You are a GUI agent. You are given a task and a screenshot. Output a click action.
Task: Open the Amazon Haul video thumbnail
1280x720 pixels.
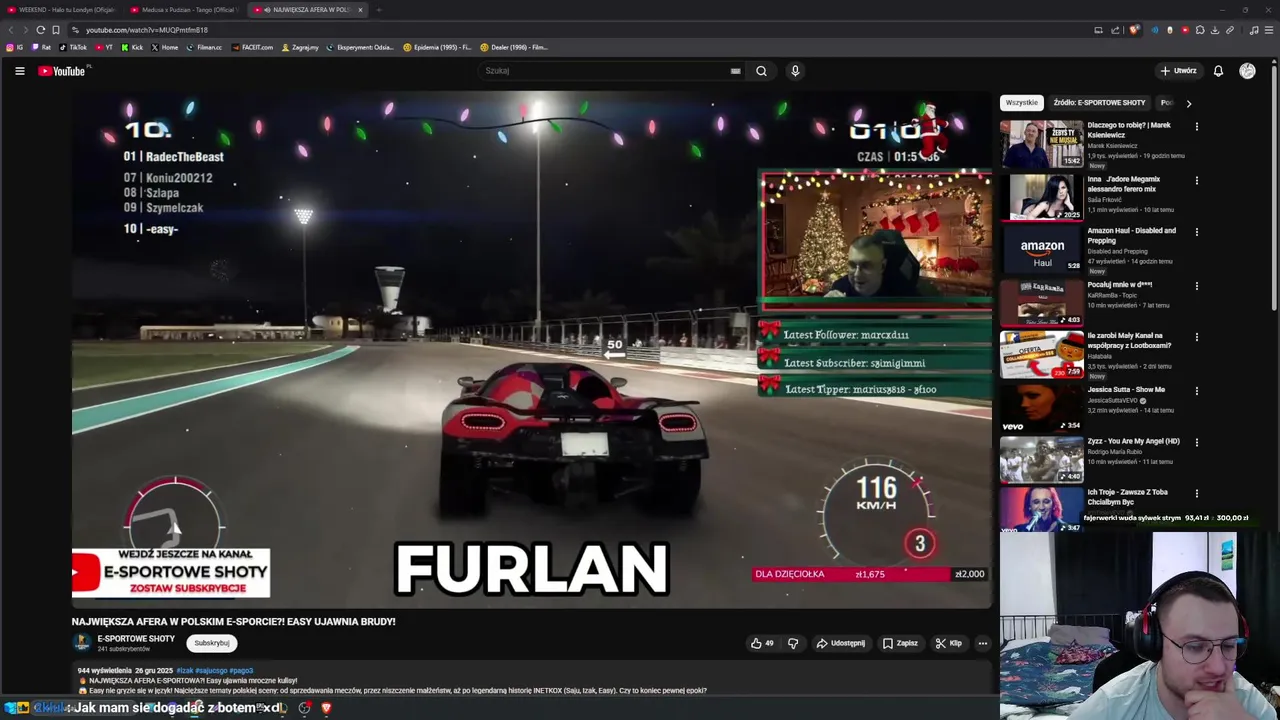(1041, 249)
